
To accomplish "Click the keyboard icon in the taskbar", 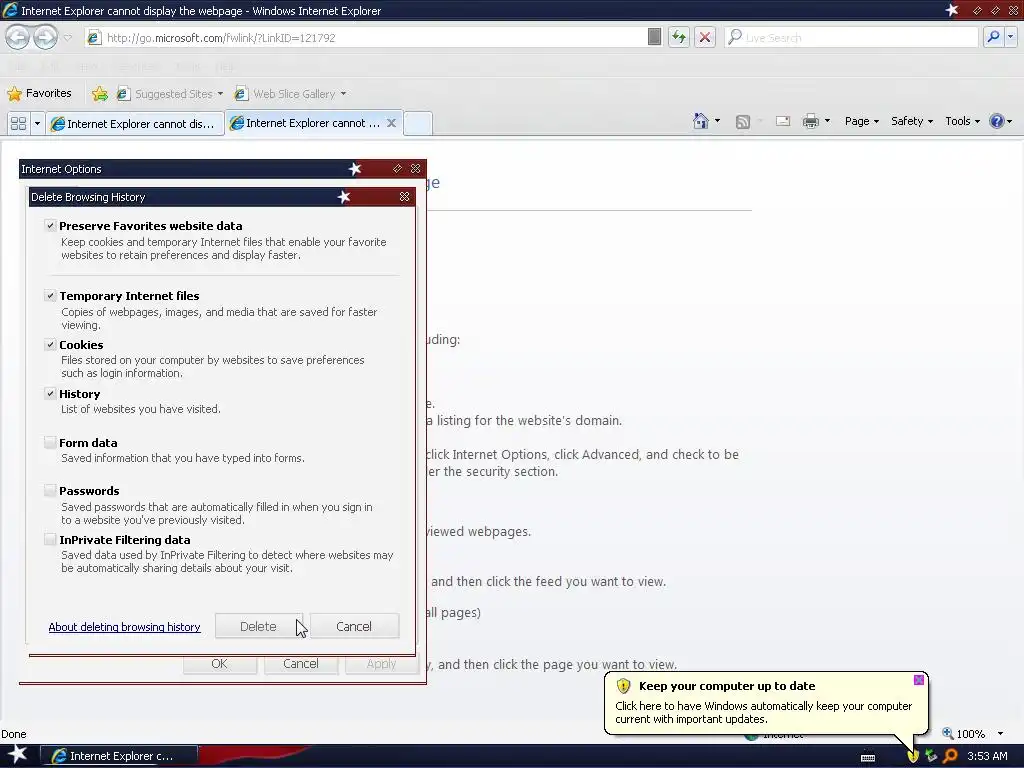I will (868, 757).
